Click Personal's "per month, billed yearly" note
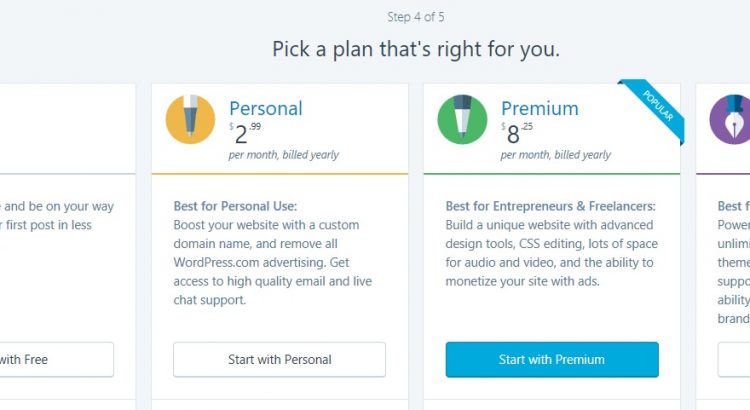Image resolution: width=750 pixels, height=410 pixels. [x=284, y=155]
